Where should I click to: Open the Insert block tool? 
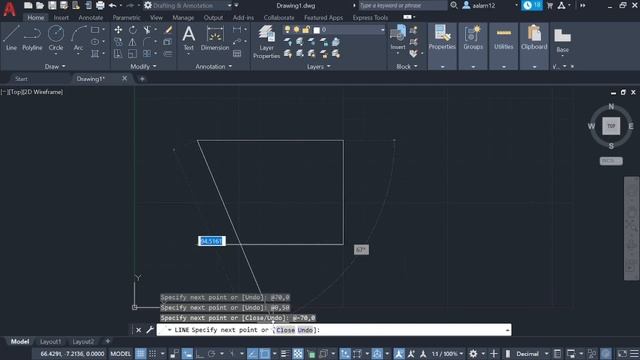(x=398, y=38)
